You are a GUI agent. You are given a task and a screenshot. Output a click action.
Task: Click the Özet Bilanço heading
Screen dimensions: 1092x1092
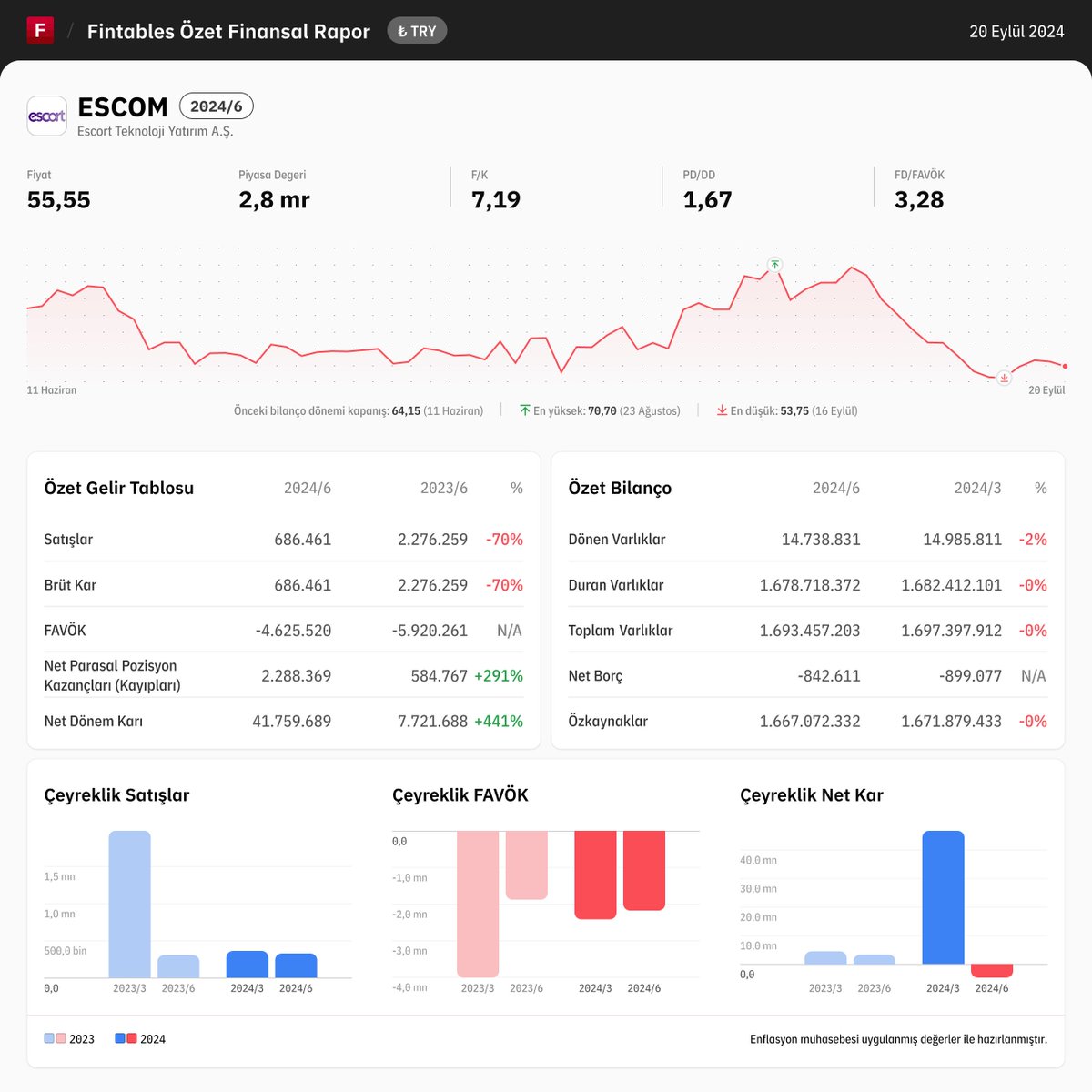[620, 488]
